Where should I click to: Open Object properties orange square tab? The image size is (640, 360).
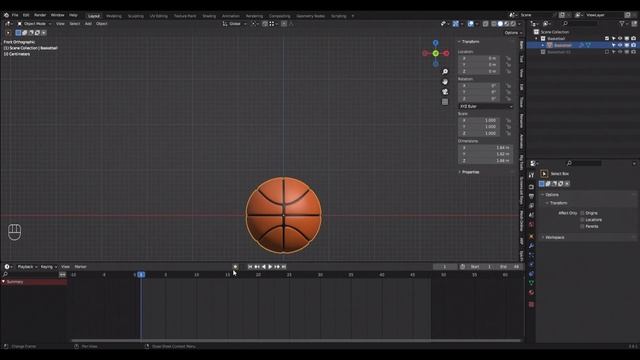(x=531, y=236)
